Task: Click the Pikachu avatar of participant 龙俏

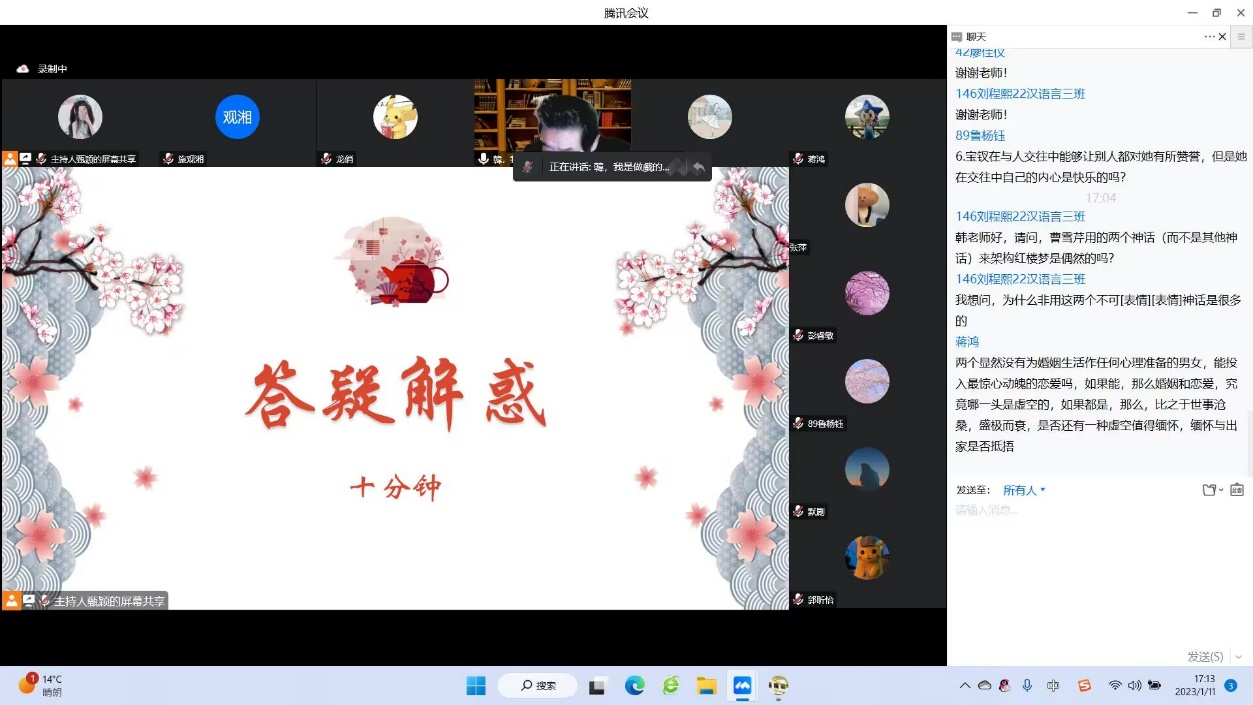Action: tap(395, 117)
